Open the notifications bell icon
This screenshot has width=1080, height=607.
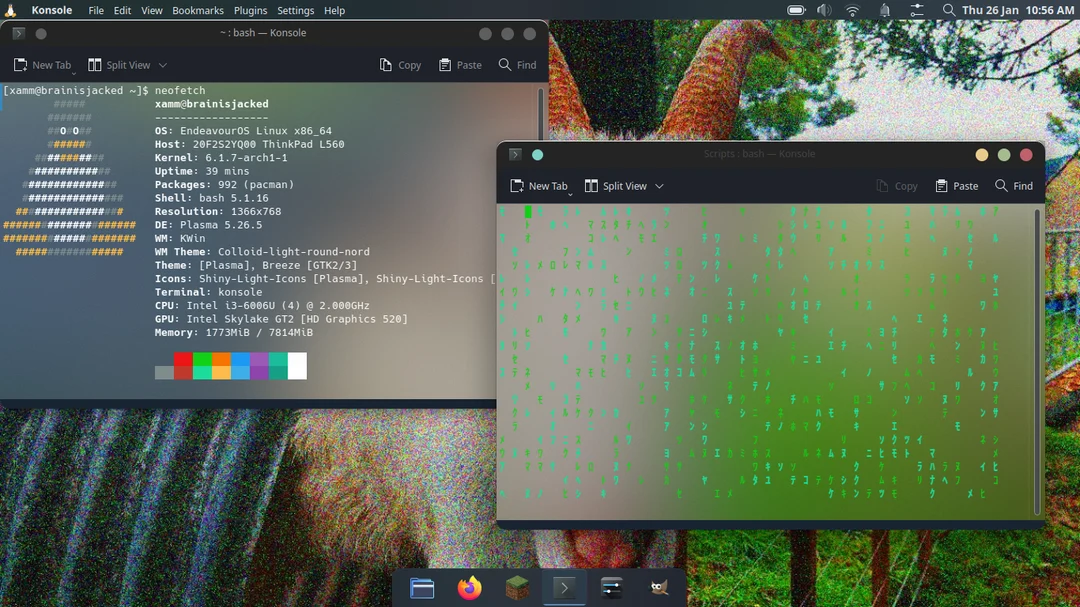(x=884, y=10)
